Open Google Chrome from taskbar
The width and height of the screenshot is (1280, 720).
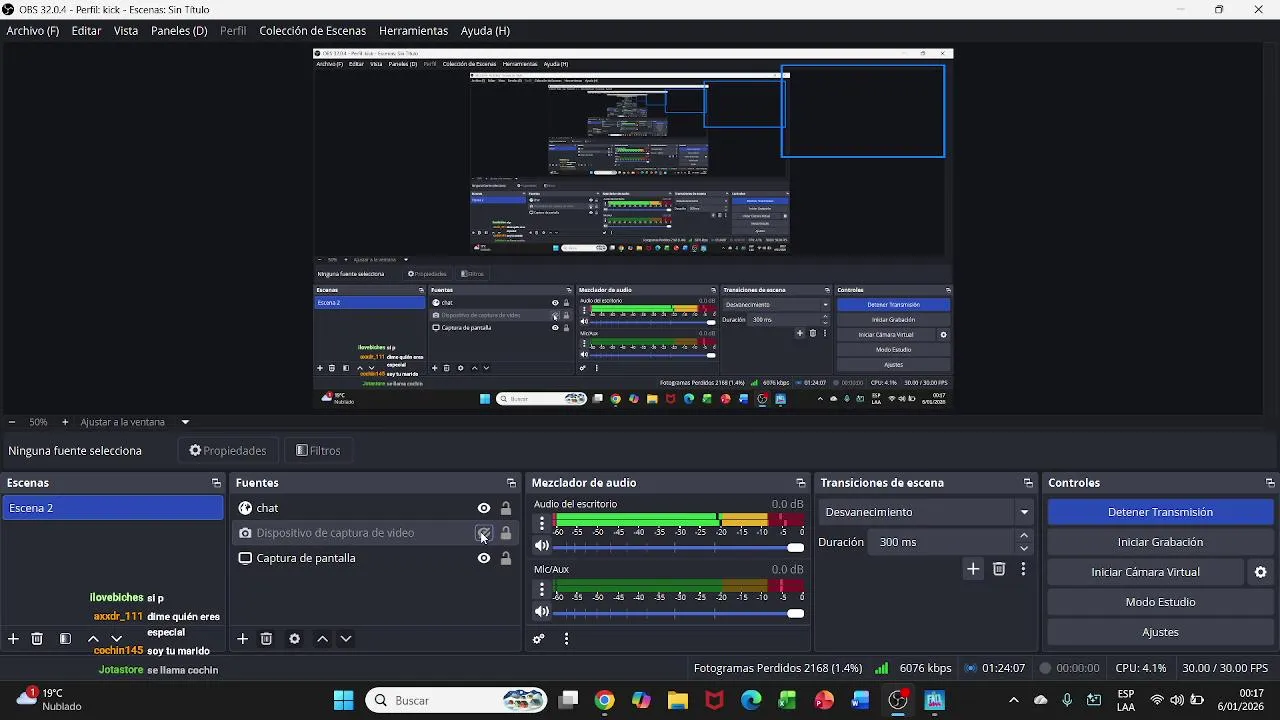point(604,700)
